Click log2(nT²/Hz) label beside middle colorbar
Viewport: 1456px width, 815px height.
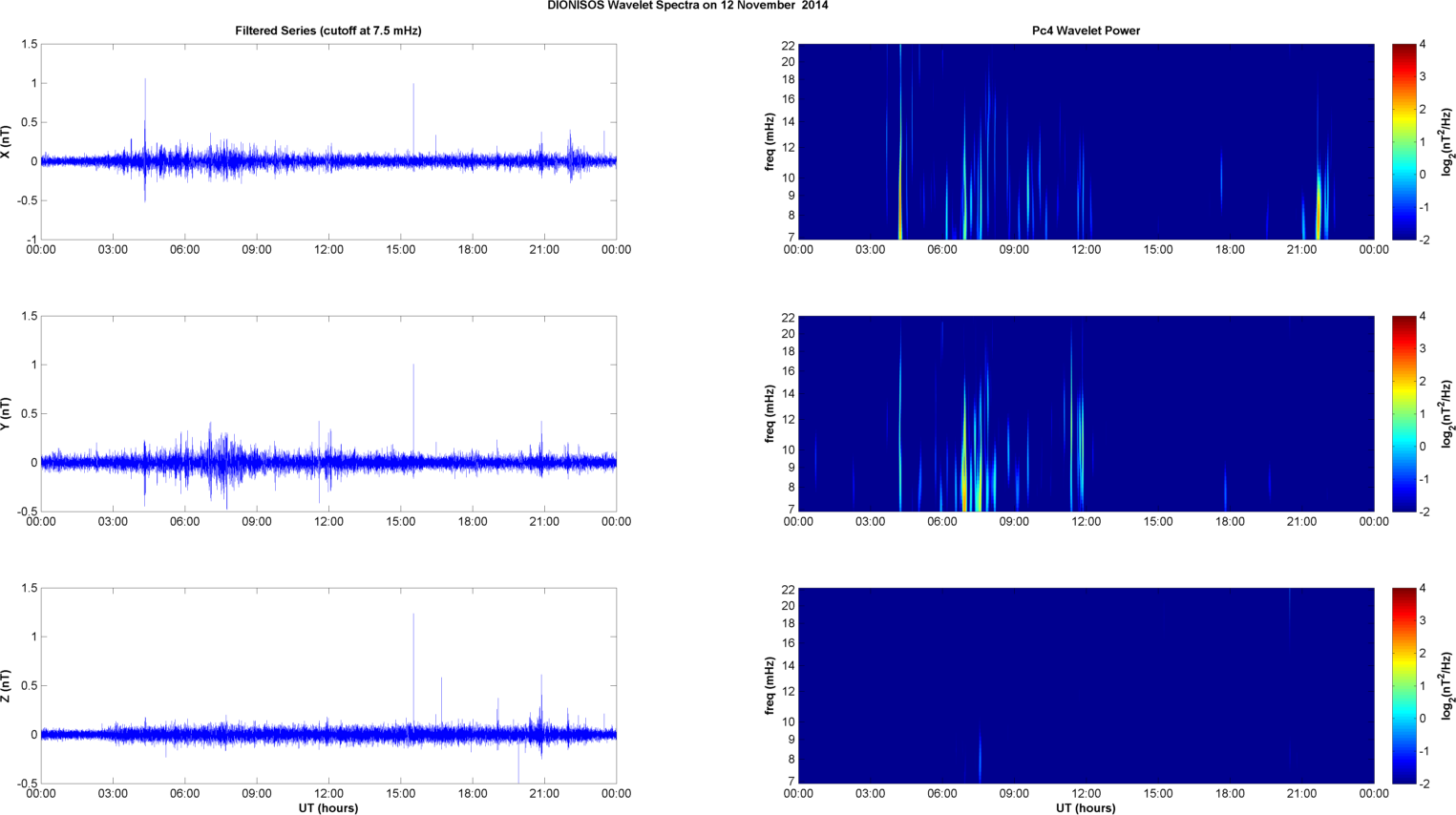tap(1447, 414)
